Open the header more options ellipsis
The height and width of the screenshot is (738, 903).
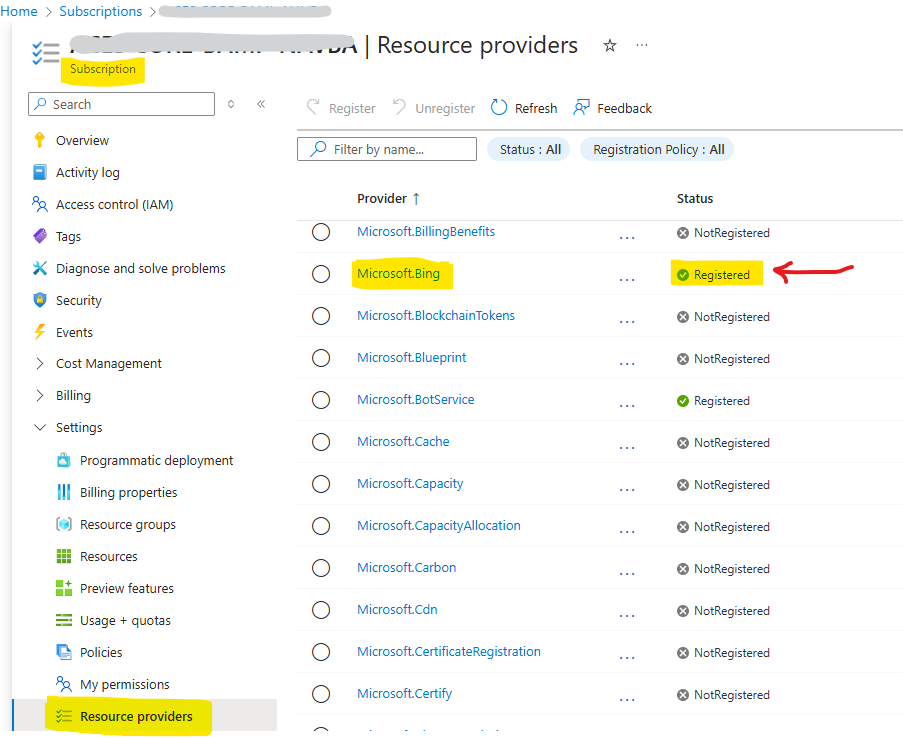click(x=642, y=45)
